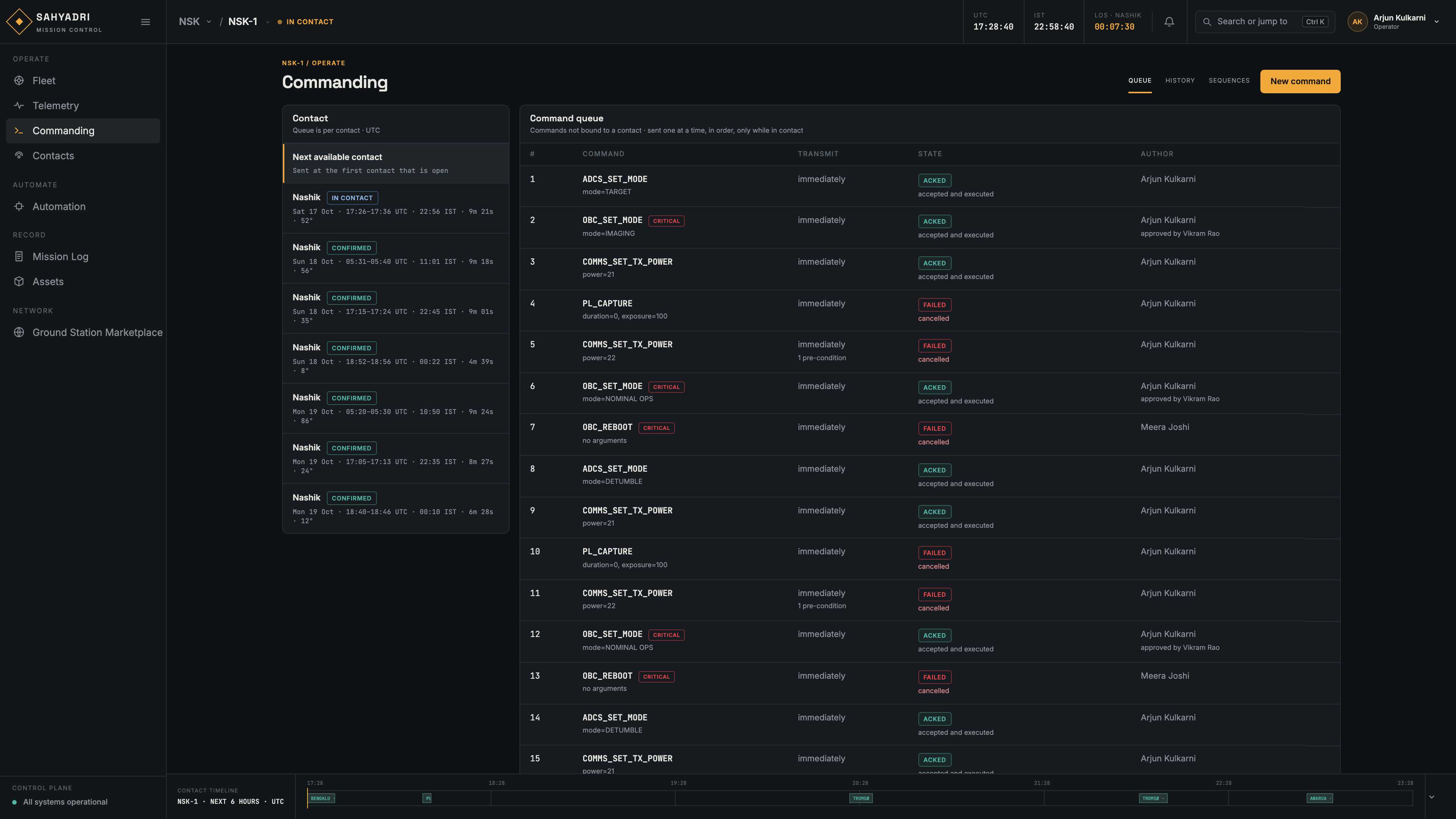Viewport: 1456px width, 819px height.
Task: Click the Telemetry pulse icon
Action: [x=19, y=106]
